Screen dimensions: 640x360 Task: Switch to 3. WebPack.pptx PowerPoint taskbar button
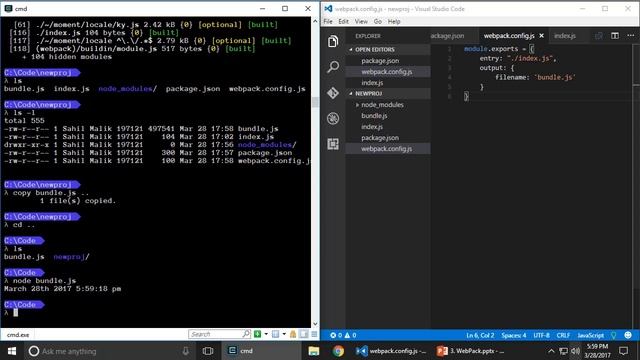(470, 351)
